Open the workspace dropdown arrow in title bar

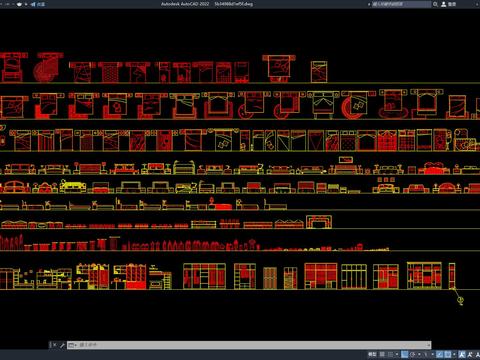pos(26,4)
